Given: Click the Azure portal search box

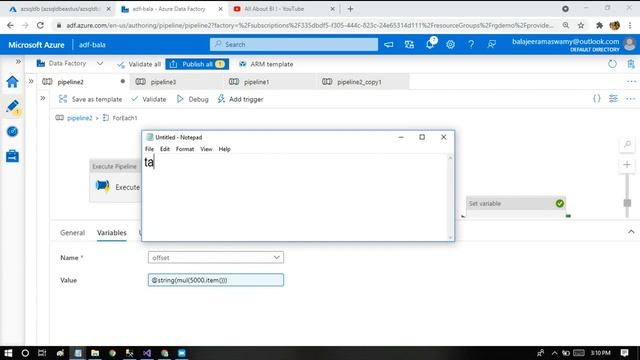Looking at the screenshot, I should 294,44.
